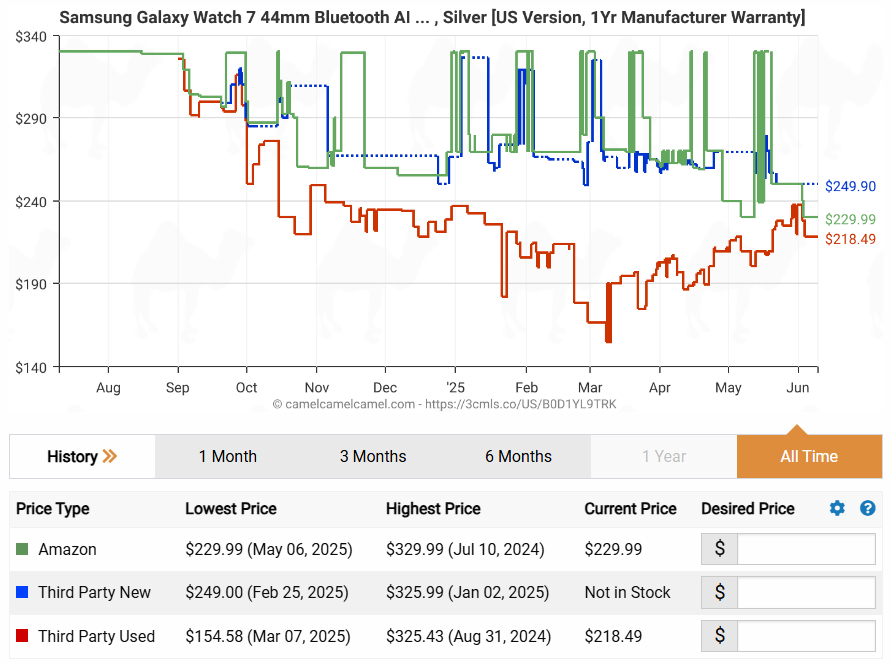Click the Samsung Galaxy Watch 7 chart title
The image size is (891, 664).
coord(432,18)
